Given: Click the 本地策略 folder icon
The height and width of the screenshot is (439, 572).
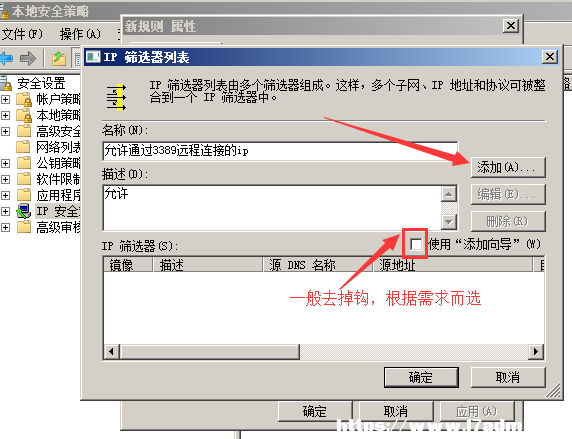Looking at the screenshot, I should 24,115.
